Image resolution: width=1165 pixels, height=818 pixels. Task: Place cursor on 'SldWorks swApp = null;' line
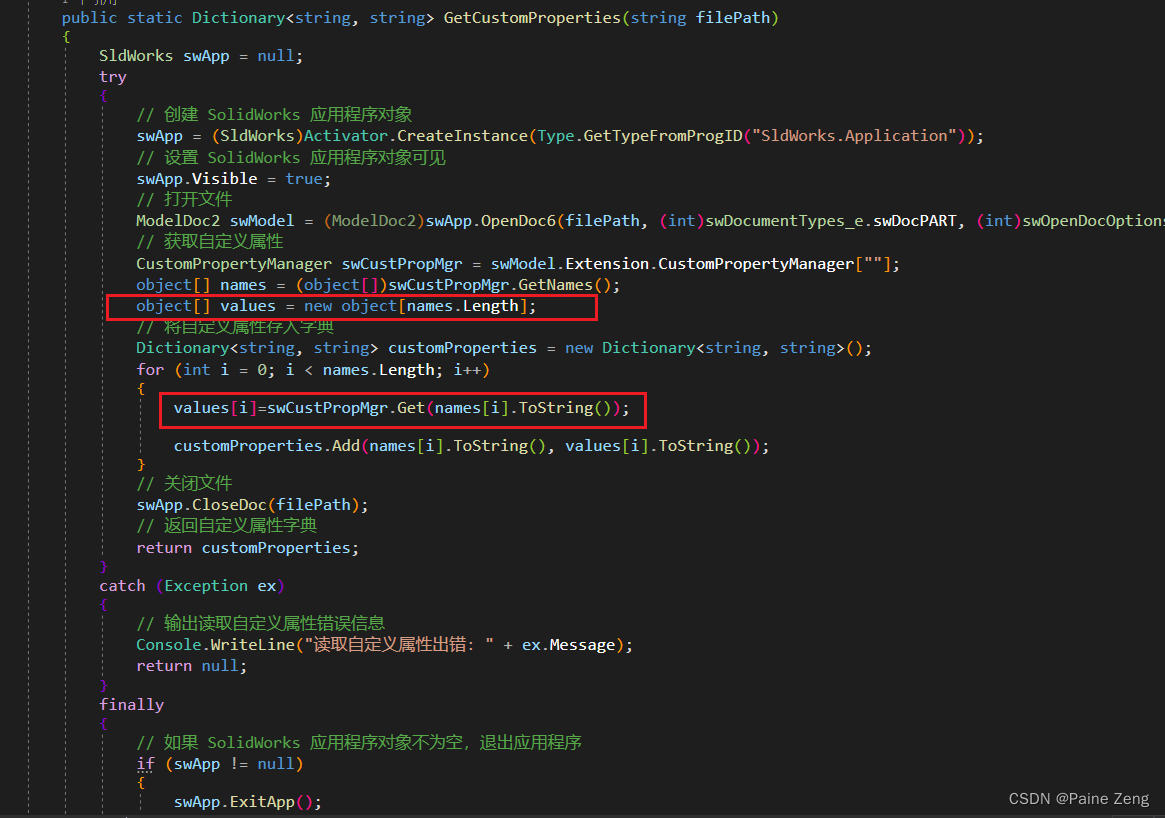[x=201, y=56]
